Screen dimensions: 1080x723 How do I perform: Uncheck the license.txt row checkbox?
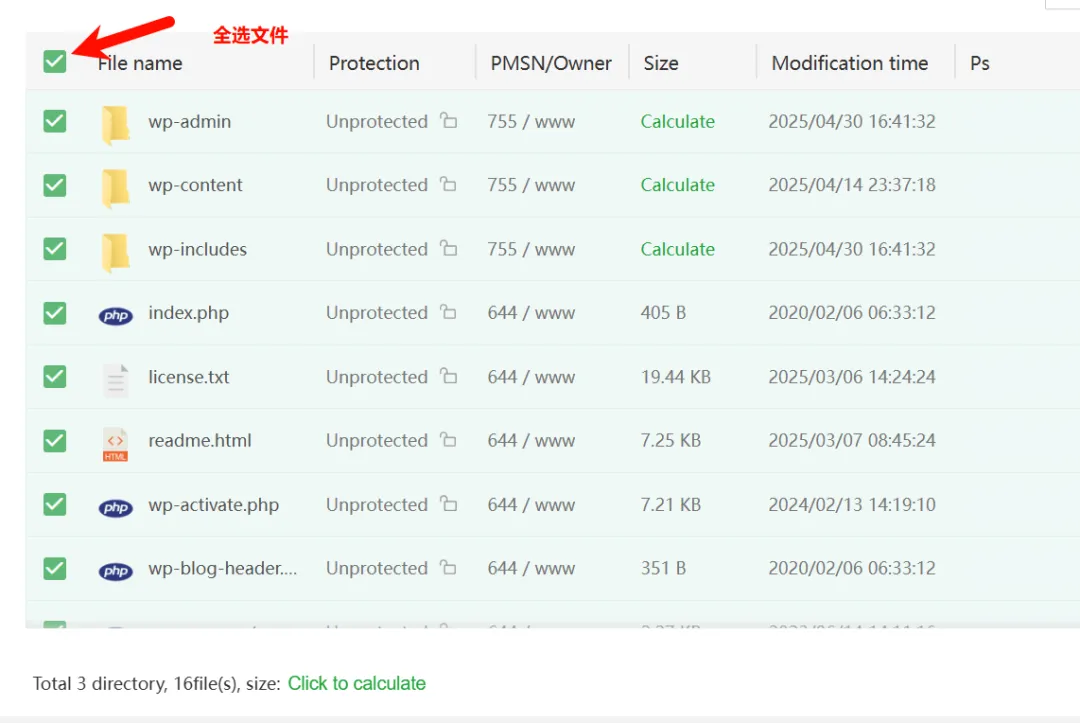tap(54, 377)
